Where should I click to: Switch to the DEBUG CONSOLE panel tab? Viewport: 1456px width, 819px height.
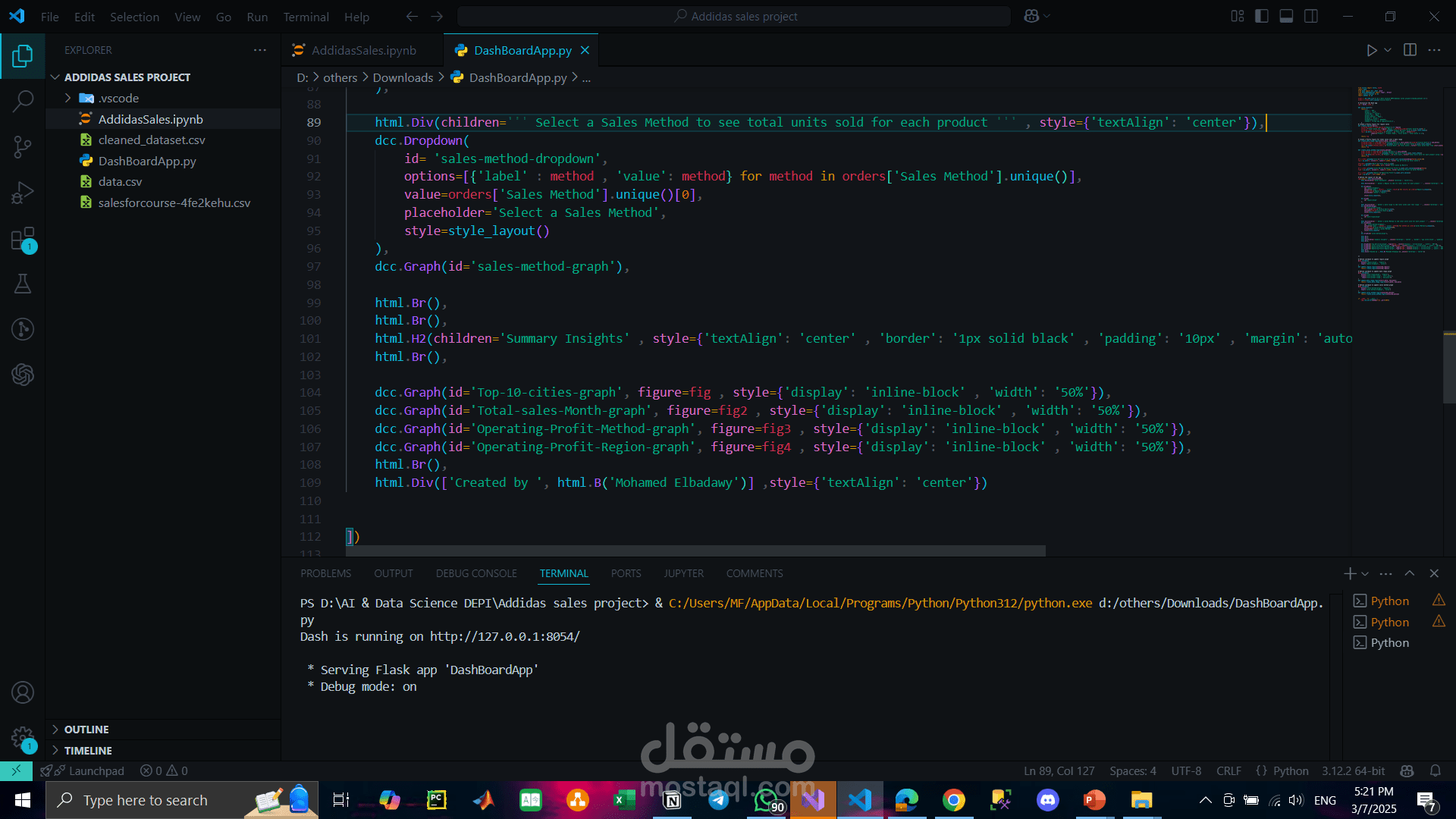[x=476, y=573]
